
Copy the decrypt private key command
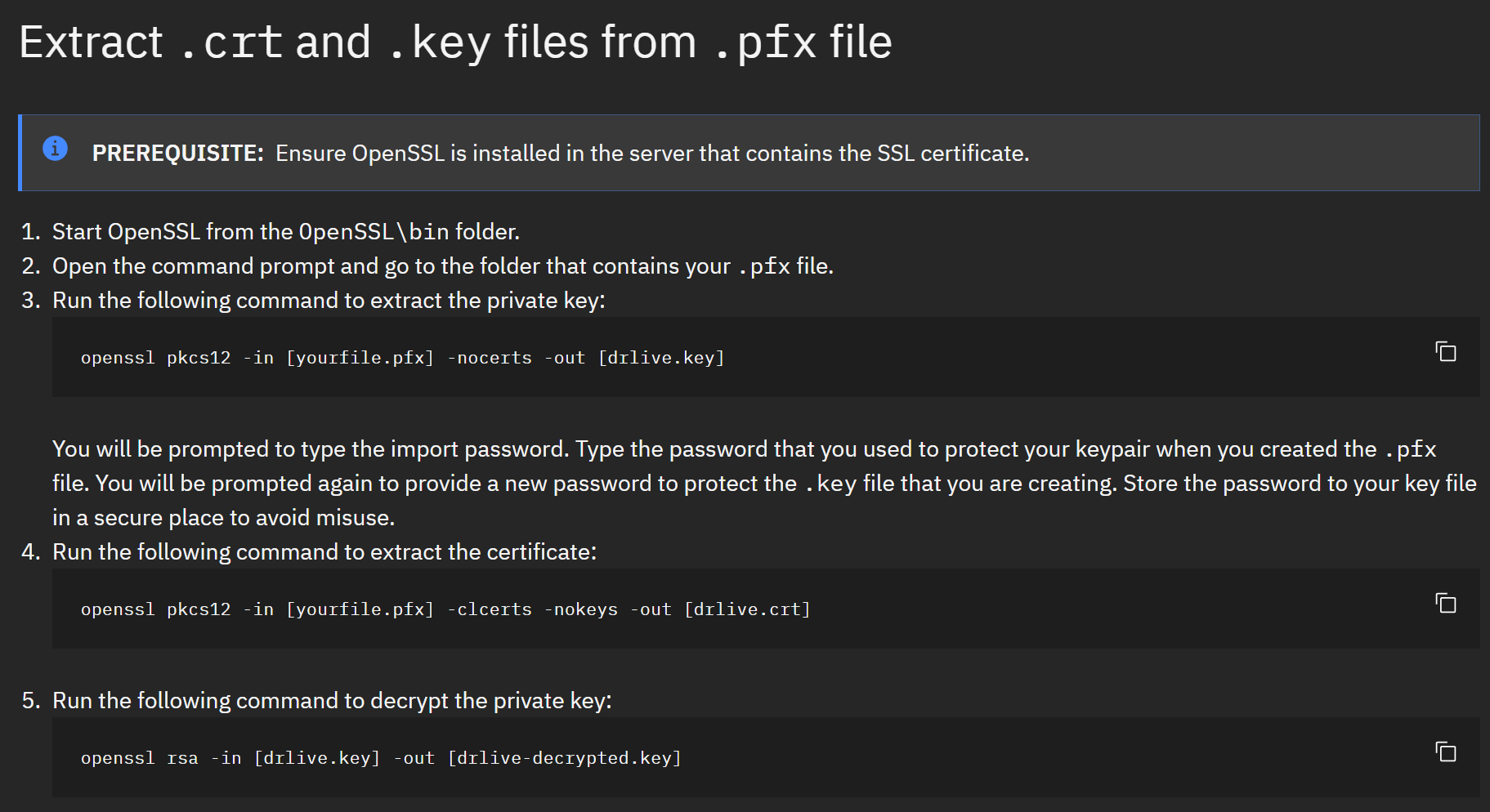click(1446, 752)
